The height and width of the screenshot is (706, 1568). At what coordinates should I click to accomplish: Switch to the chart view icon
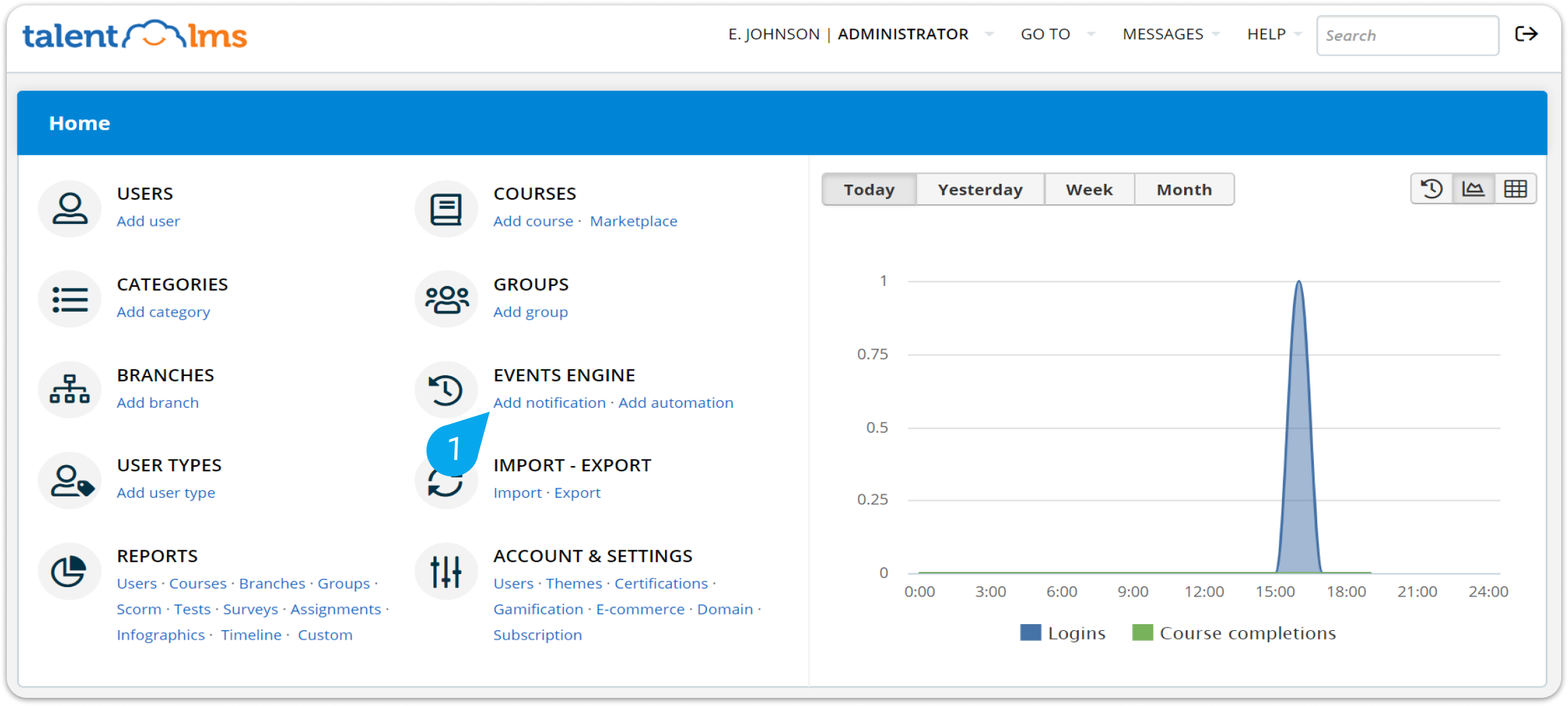click(x=1473, y=189)
